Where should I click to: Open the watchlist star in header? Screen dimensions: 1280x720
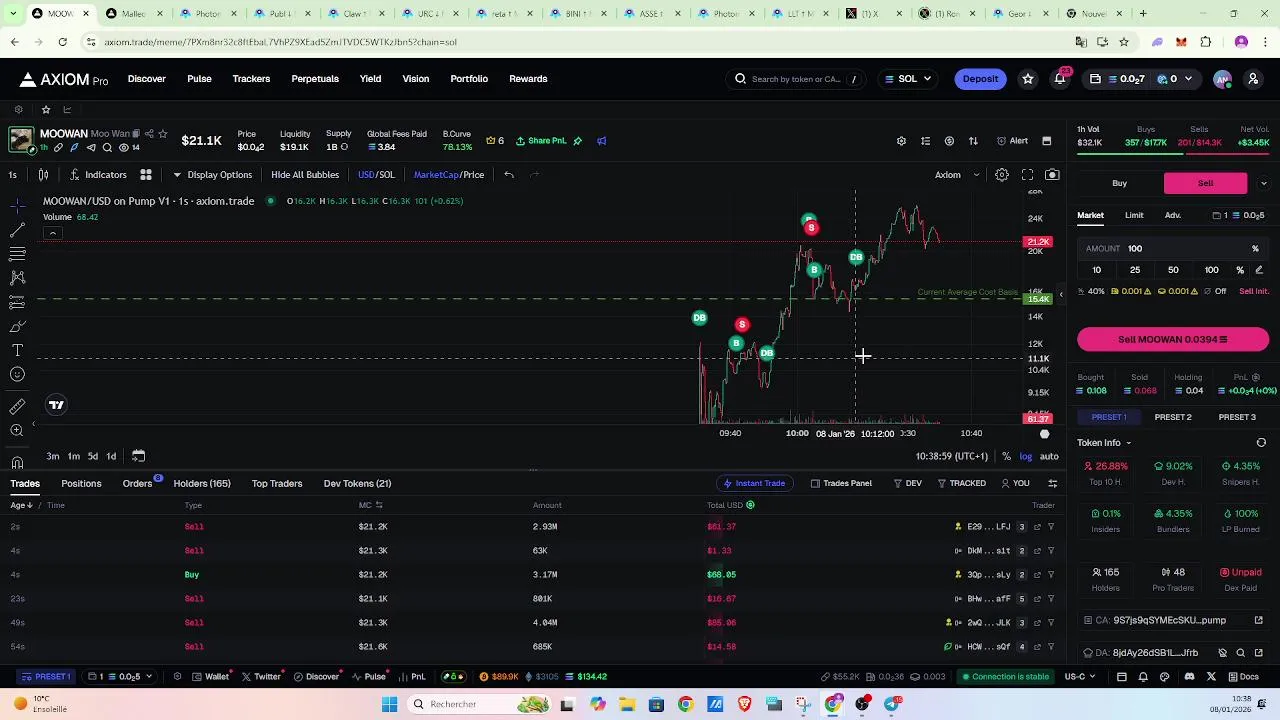click(1027, 79)
